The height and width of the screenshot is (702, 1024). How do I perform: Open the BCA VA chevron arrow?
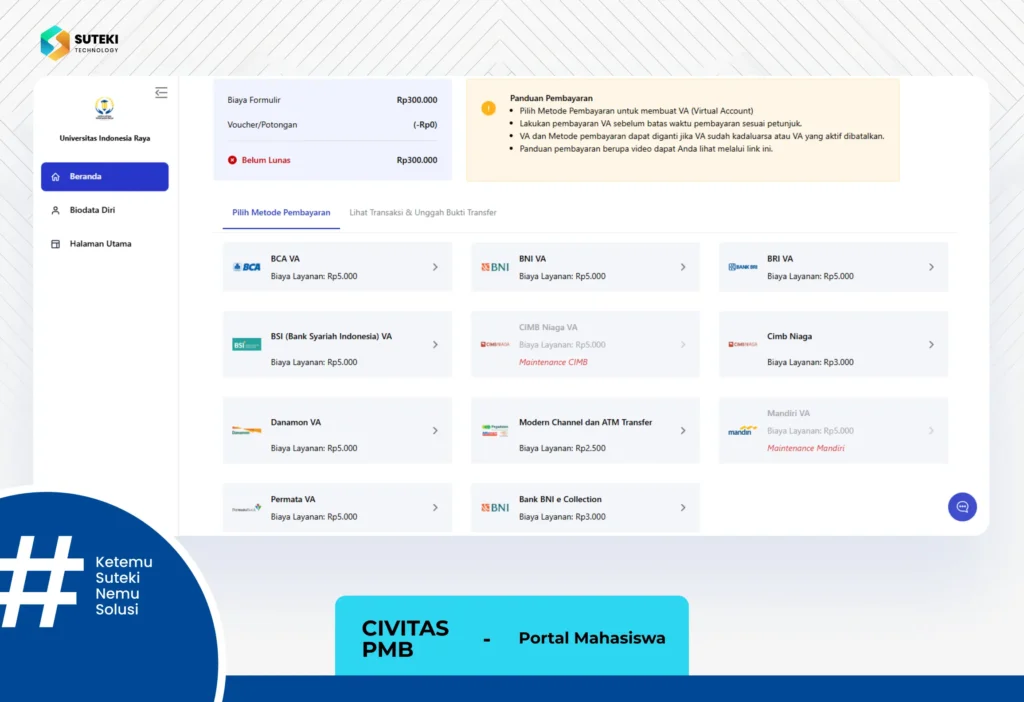click(435, 267)
